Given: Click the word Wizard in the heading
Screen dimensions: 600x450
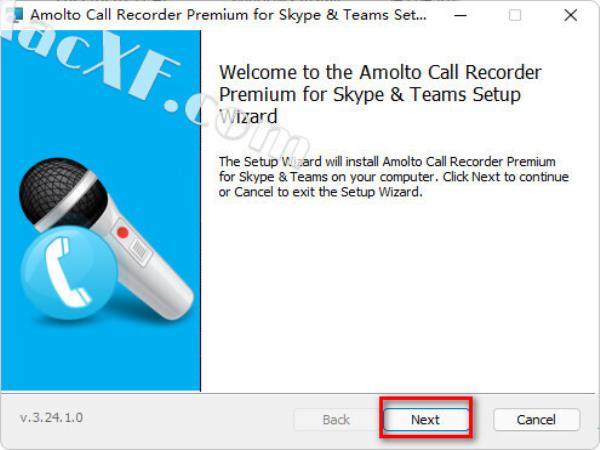Looking at the screenshot, I should point(248,117).
